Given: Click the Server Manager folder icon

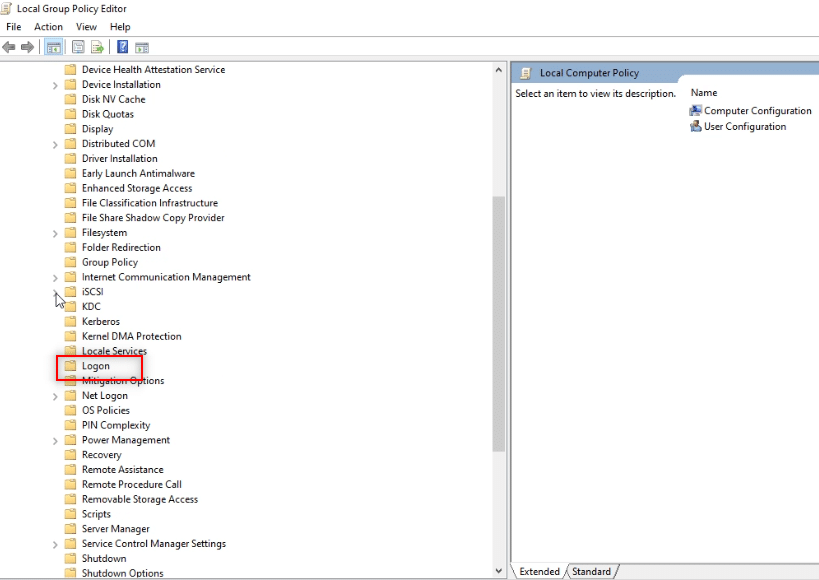Looking at the screenshot, I should click(71, 529).
